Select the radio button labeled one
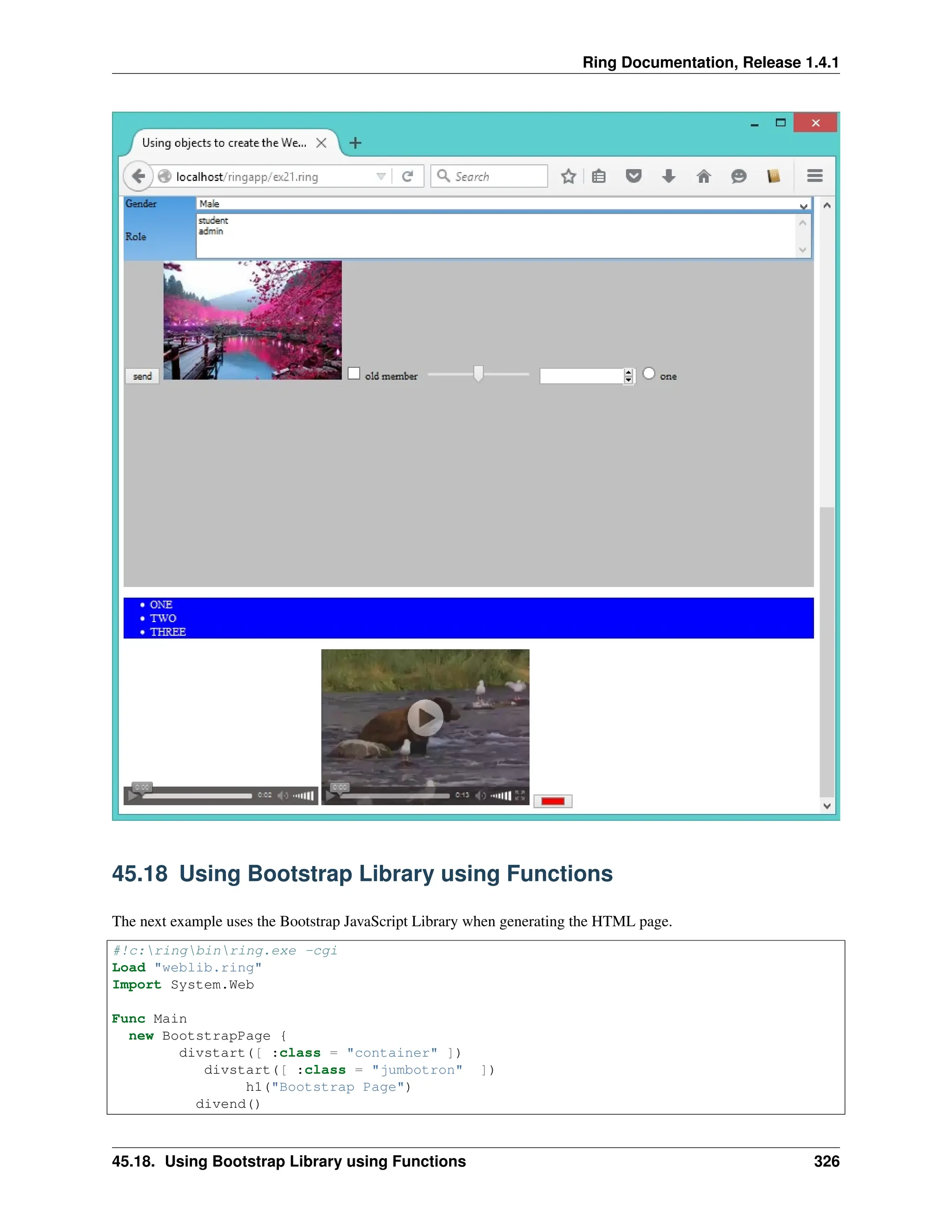The image size is (952, 1232). pyautogui.click(x=649, y=373)
